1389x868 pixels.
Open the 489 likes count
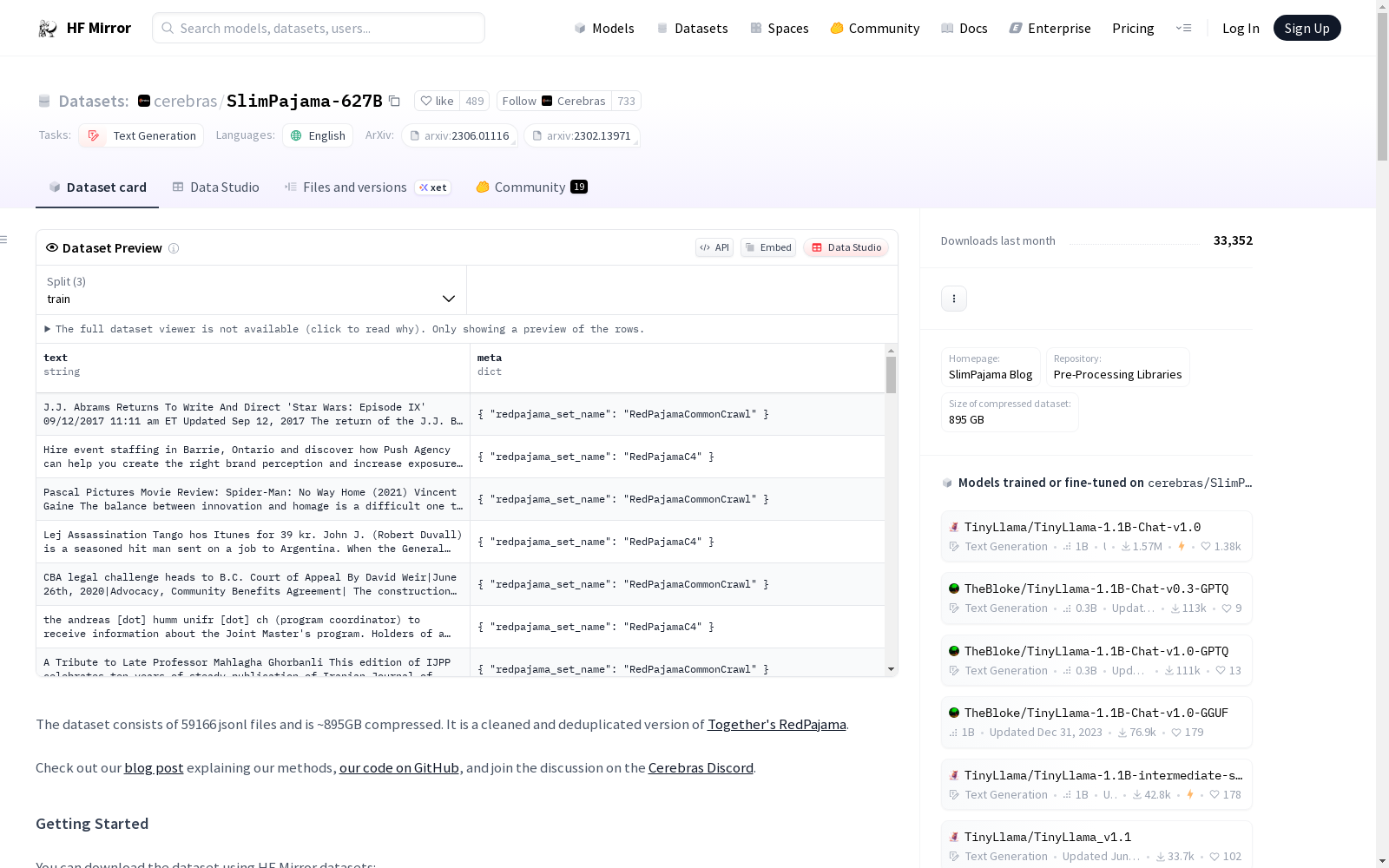474,101
